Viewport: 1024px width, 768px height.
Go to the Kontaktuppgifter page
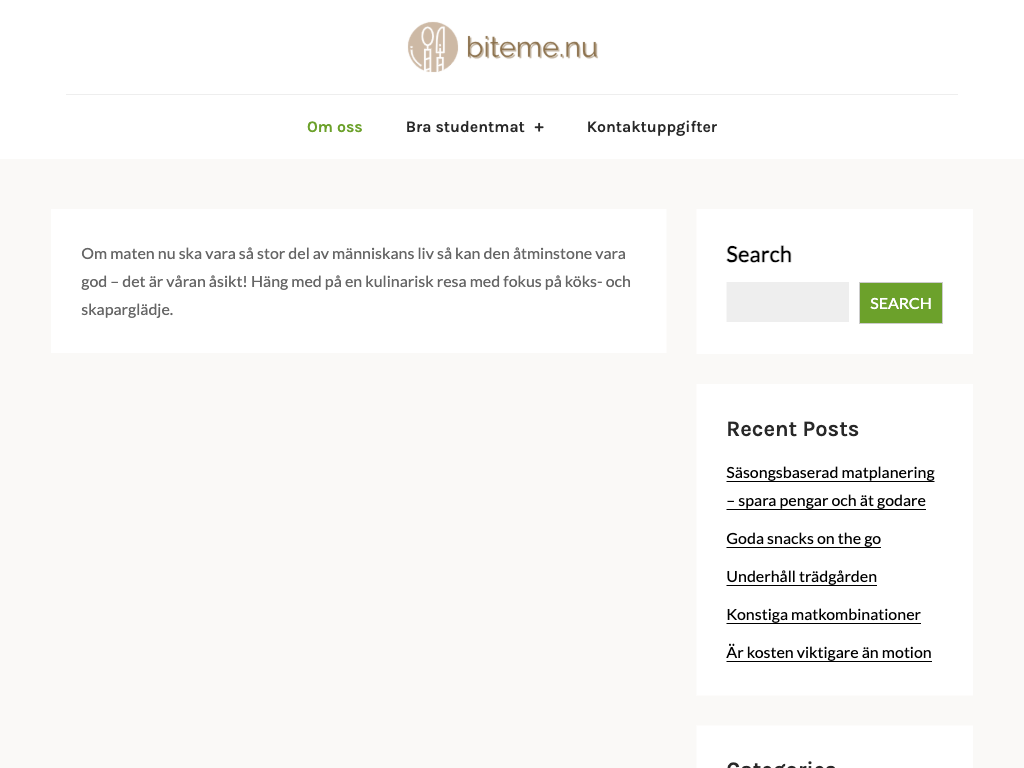click(x=651, y=127)
